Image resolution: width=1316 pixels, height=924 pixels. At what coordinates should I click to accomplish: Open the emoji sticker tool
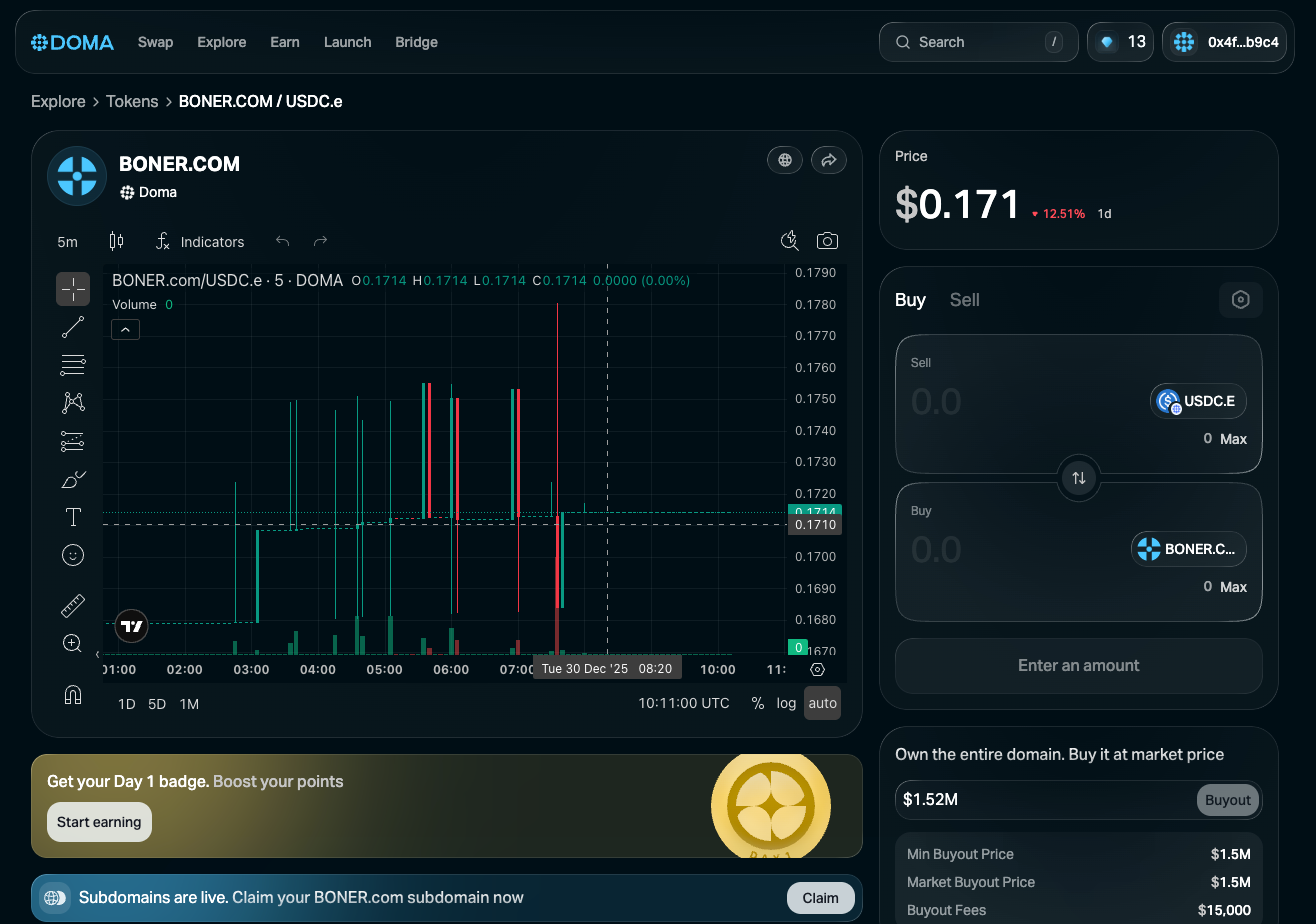[73, 555]
